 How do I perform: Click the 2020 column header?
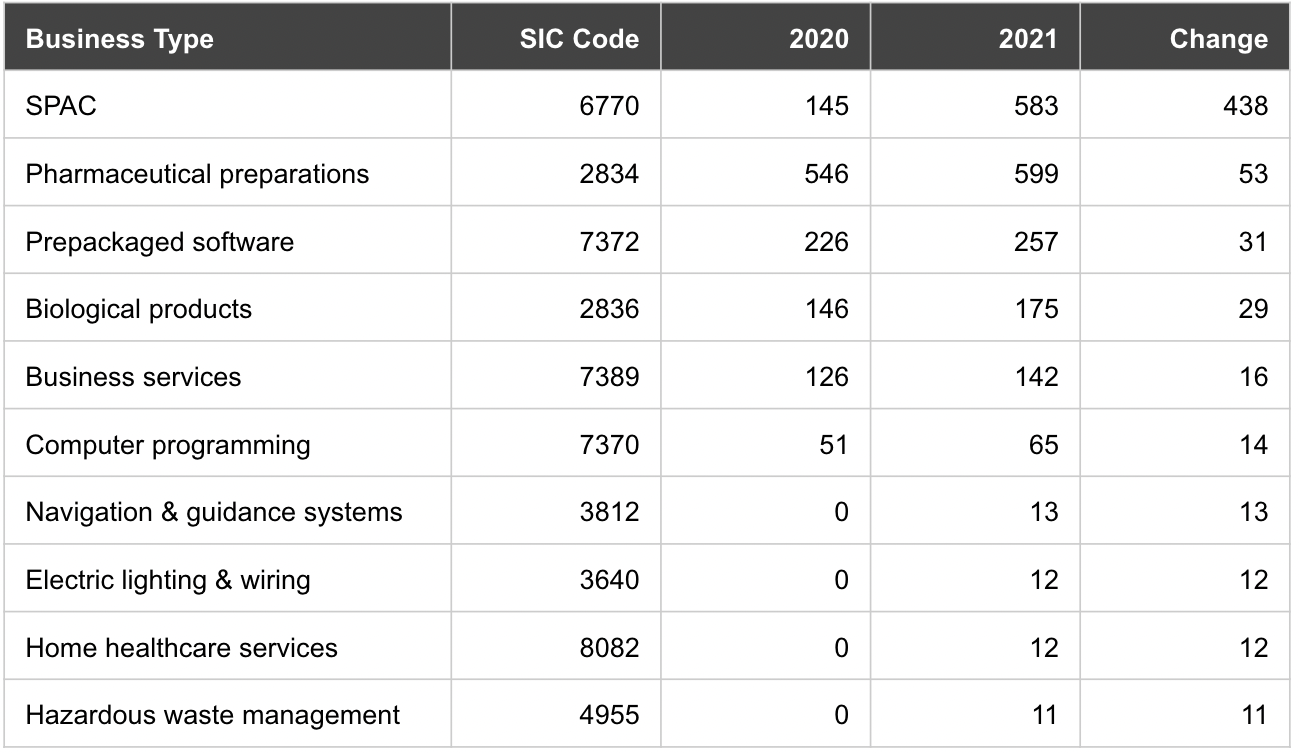(x=818, y=39)
